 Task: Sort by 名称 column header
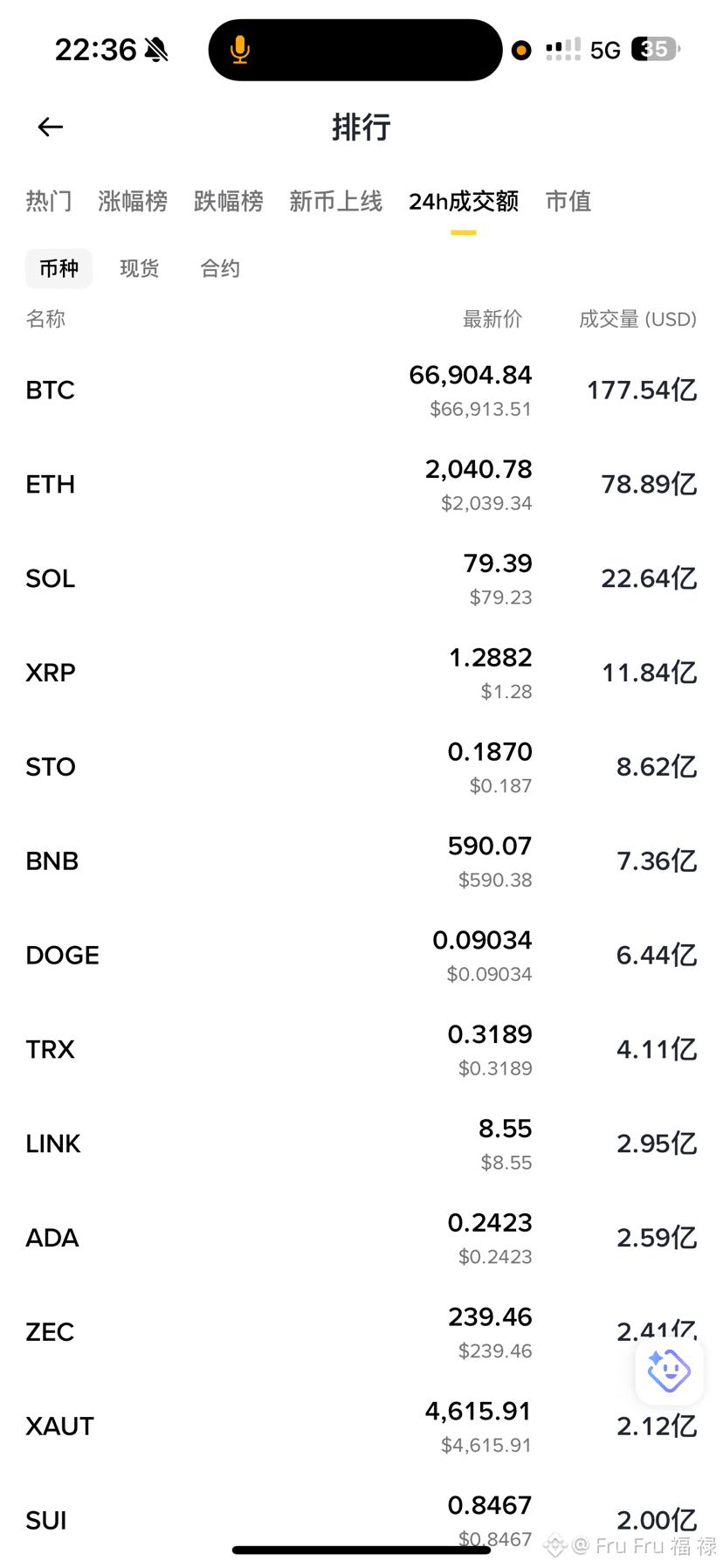click(45, 319)
